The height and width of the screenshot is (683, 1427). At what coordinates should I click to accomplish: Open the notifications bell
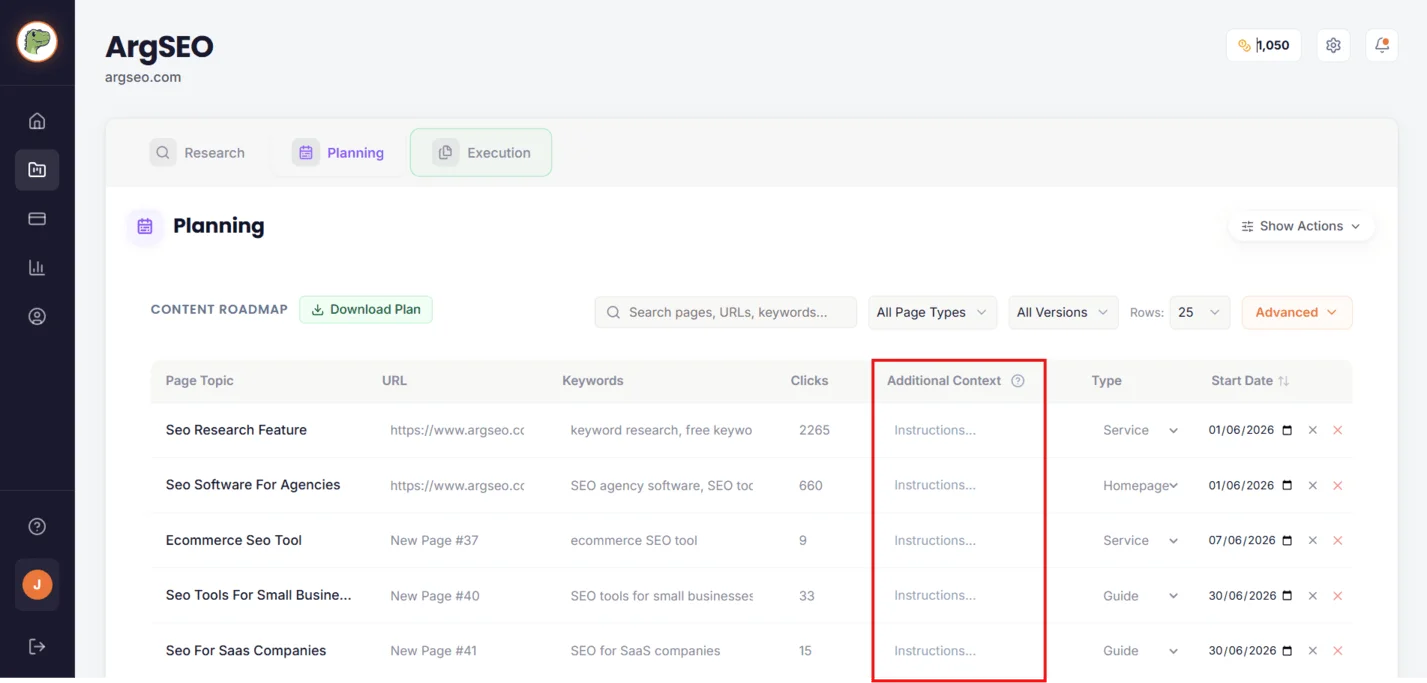pyautogui.click(x=1382, y=45)
